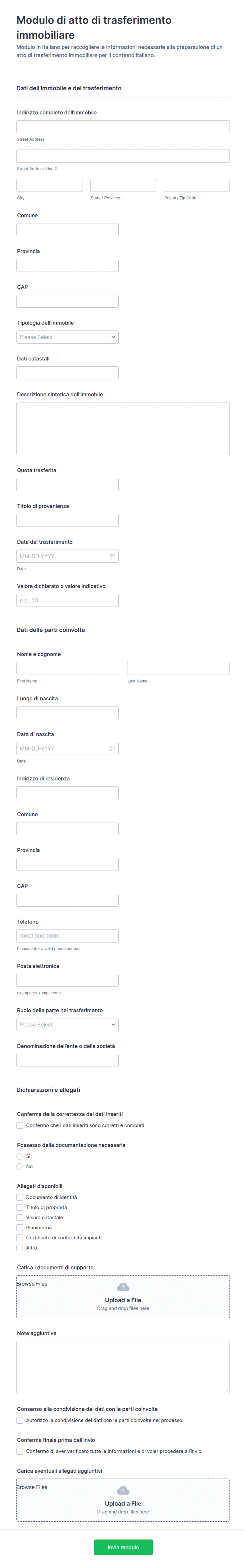244x1568 pixels.
Task: Click upload cloud icon under Carica i documenti di supporto
Action: [x=123, y=1287]
